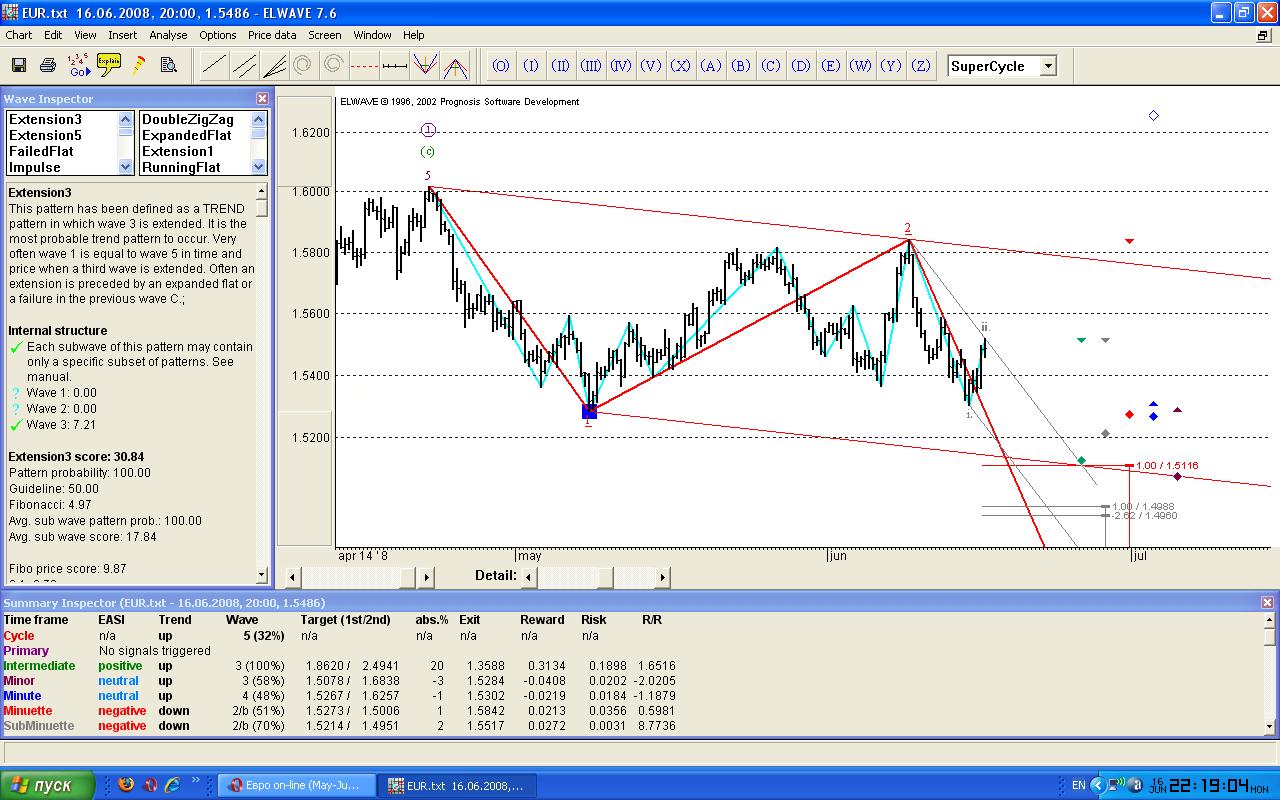1280x800 pixels.
Task: Click down arrow of Extension3 pattern list
Action: pos(125,167)
